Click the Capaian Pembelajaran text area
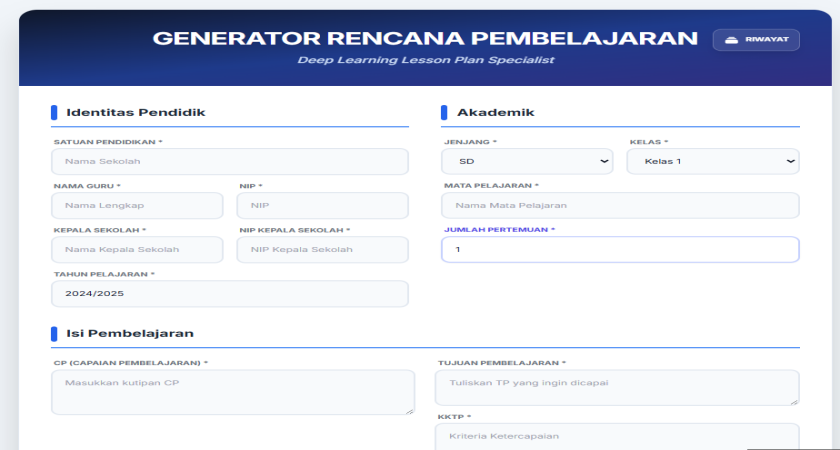The width and height of the screenshot is (840, 450). pos(232,391)
